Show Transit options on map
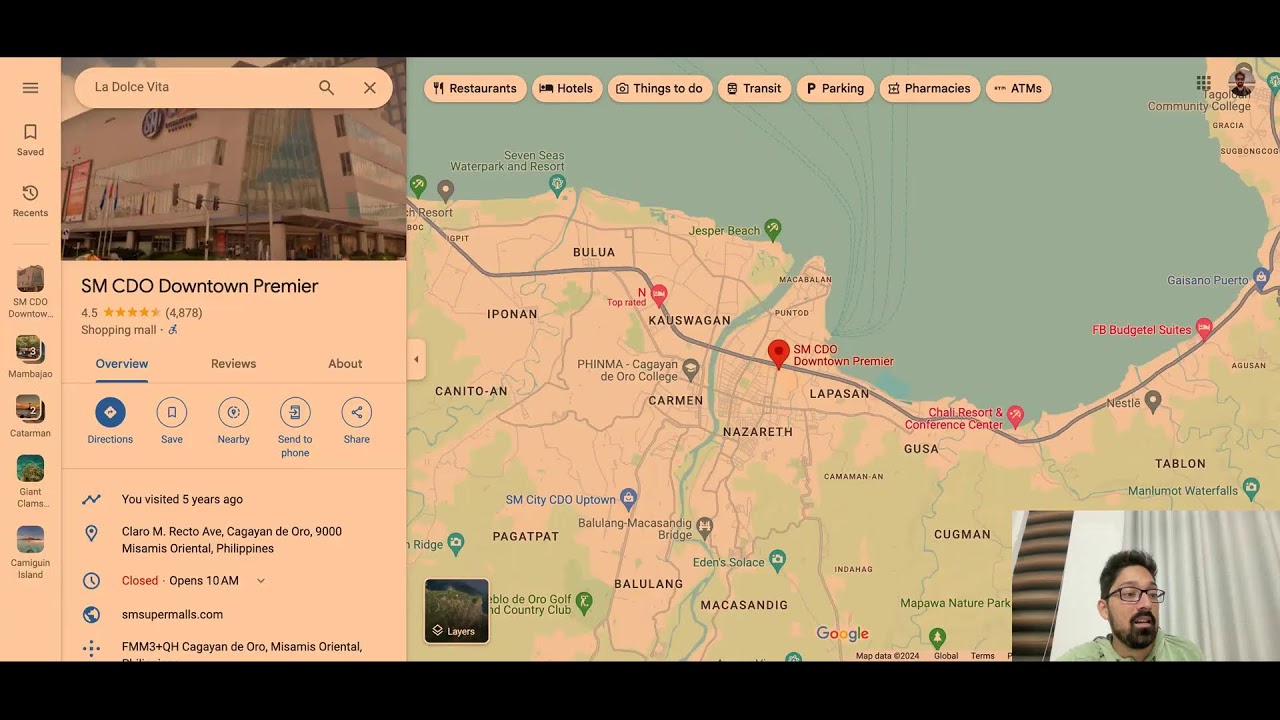This screenshot has width=1280, height=720. (x=754, y=88)
